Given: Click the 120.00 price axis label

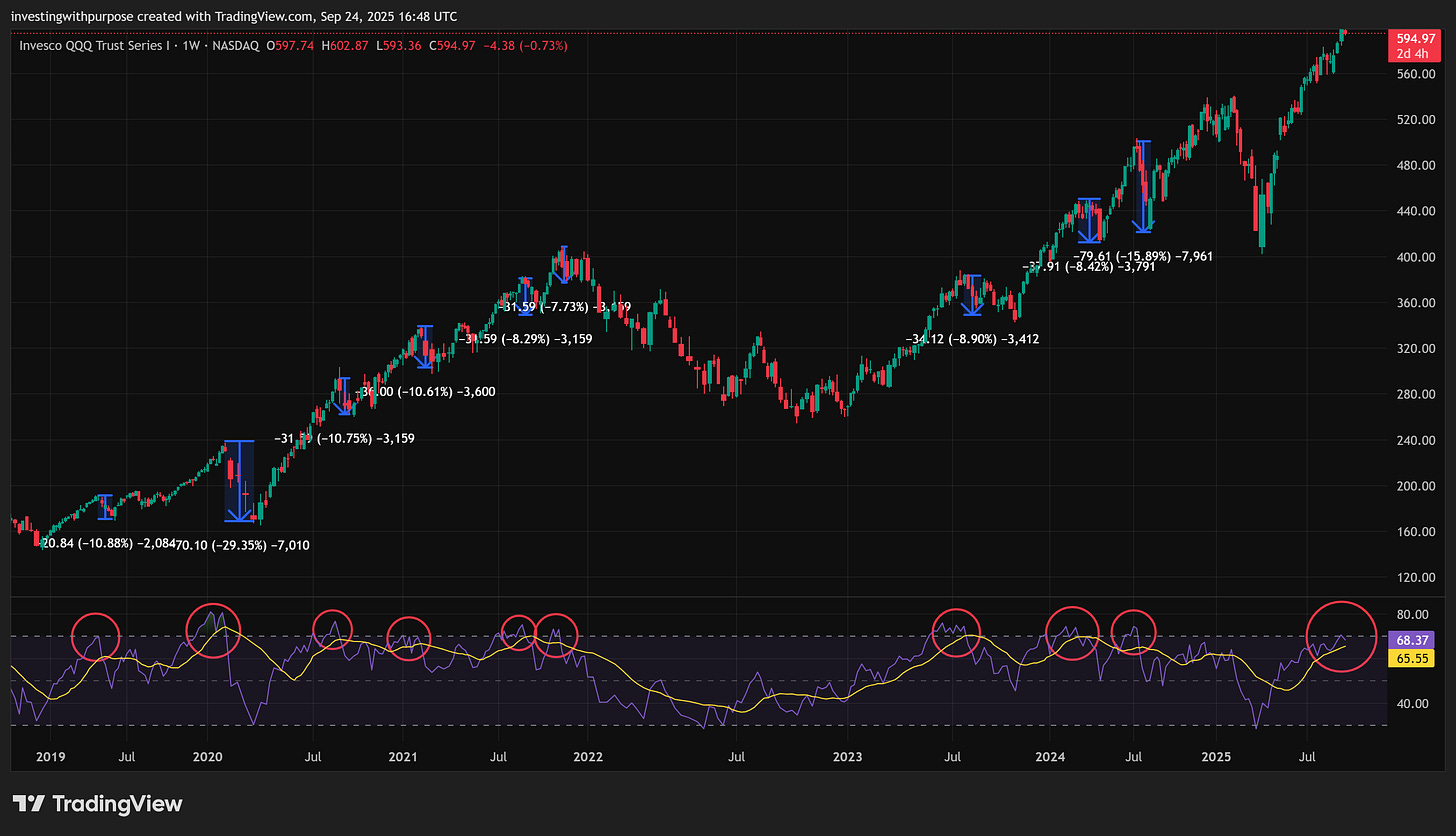Looking at the screenshot, I should click(x=1417, y=578).
